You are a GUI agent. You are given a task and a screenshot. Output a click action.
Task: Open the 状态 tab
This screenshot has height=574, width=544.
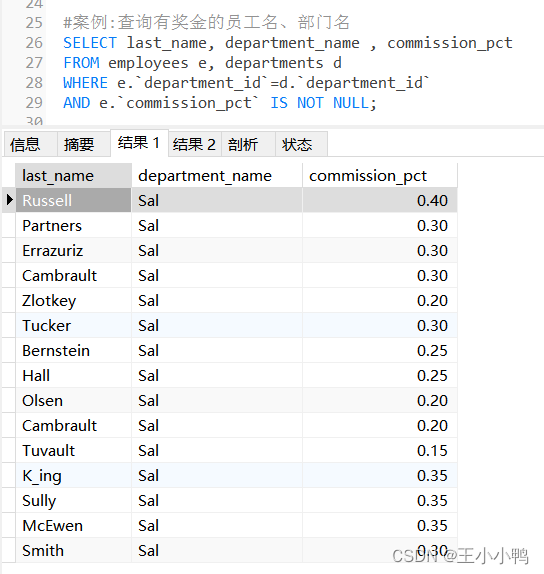coord(301,144)
